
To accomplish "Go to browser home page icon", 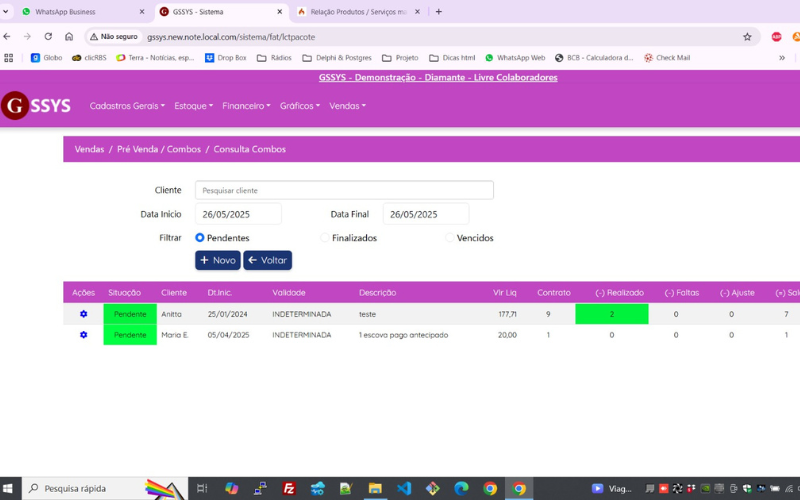I will pos(69,36).
